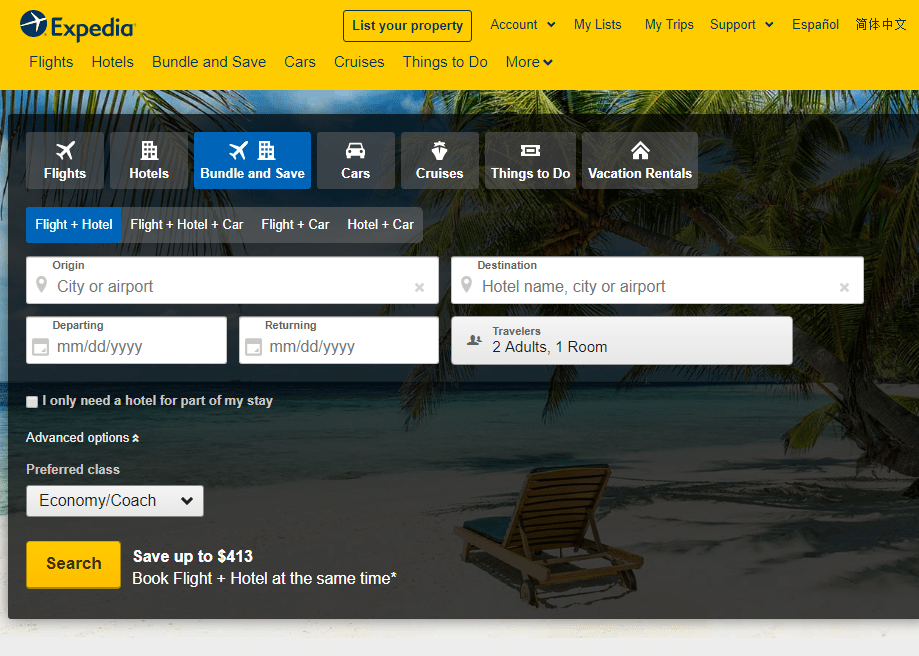This screenshot has width=919, height=656.
Task: Collapse Advanced options
Action: (x=83, y=437)
